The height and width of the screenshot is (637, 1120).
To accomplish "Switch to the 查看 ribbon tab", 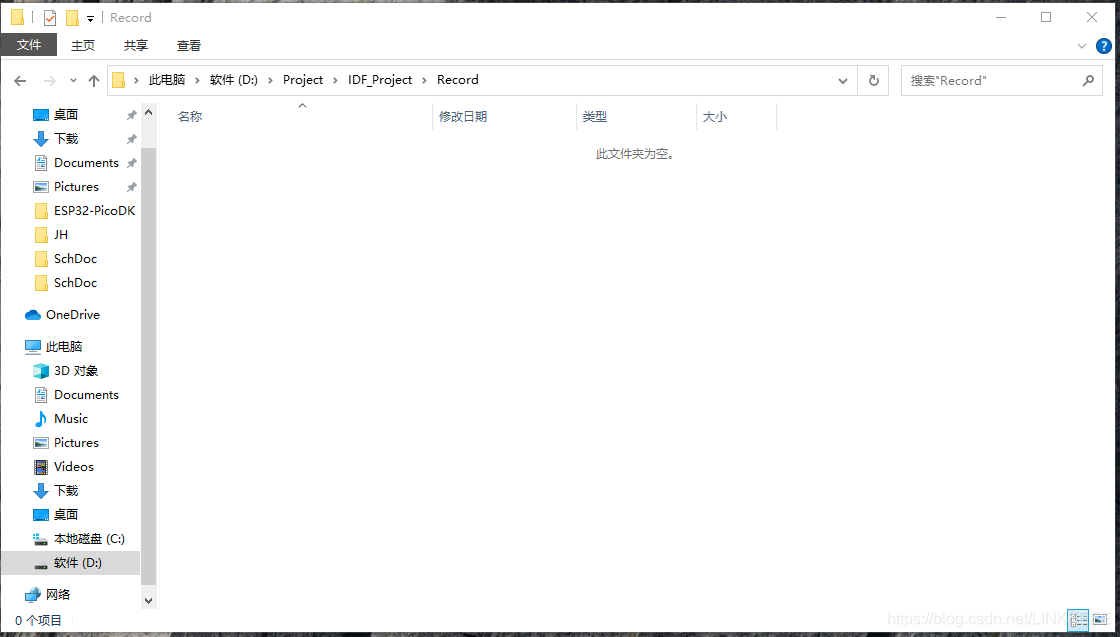I will (188, 45).
